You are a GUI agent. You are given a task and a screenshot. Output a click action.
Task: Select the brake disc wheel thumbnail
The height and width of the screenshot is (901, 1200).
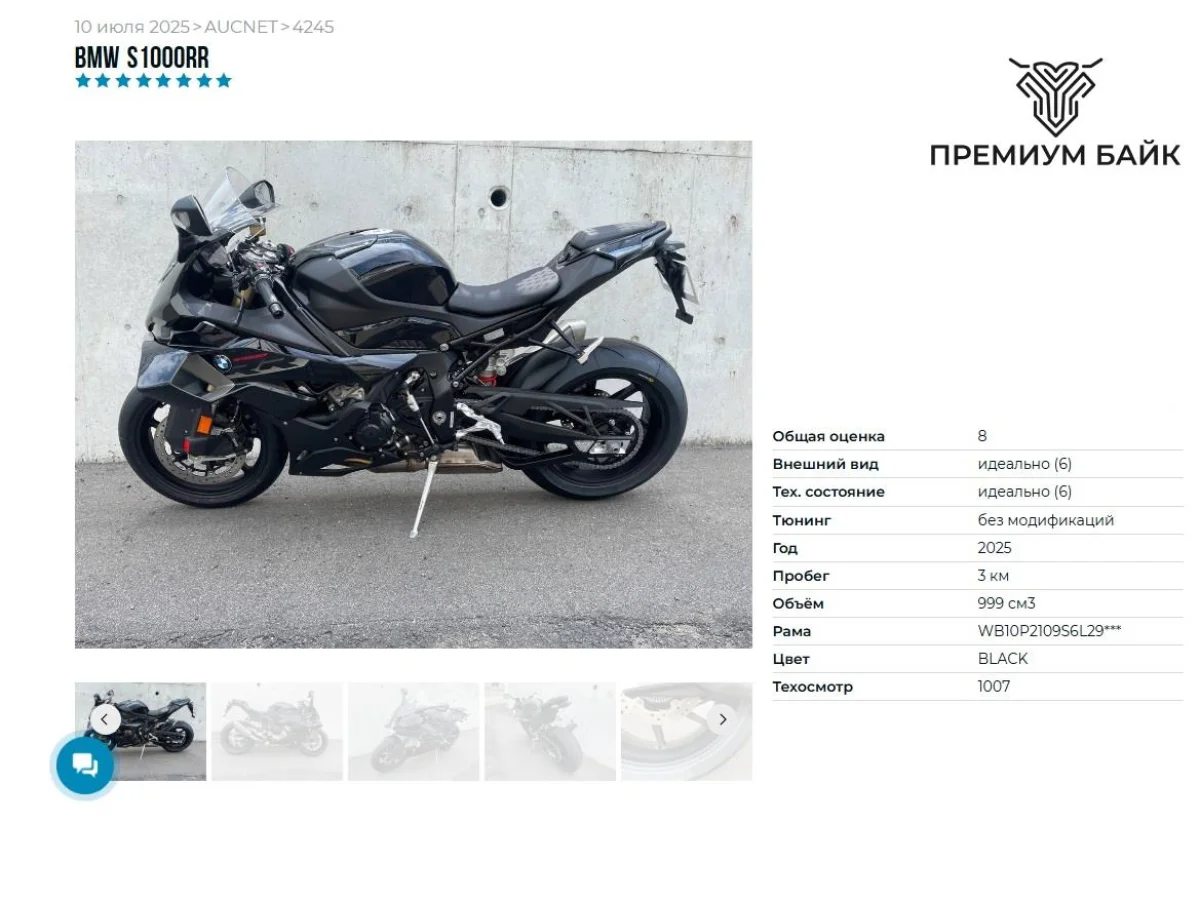coord(686,731)
